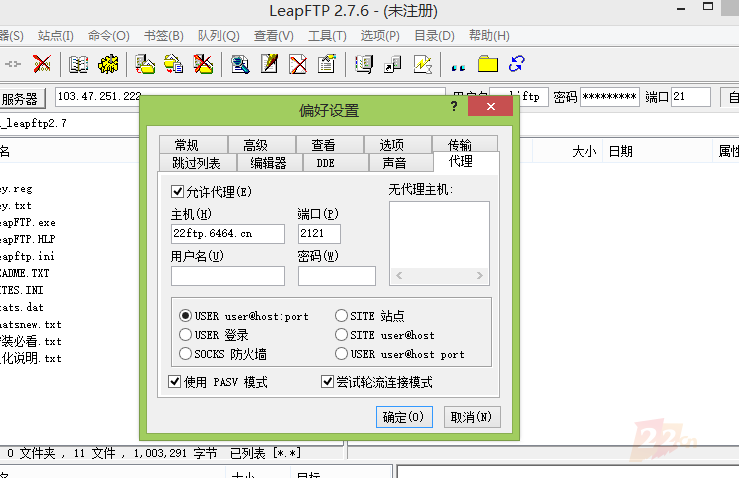
Task: Open 站点(I) menu
Action: click(56, 36)
